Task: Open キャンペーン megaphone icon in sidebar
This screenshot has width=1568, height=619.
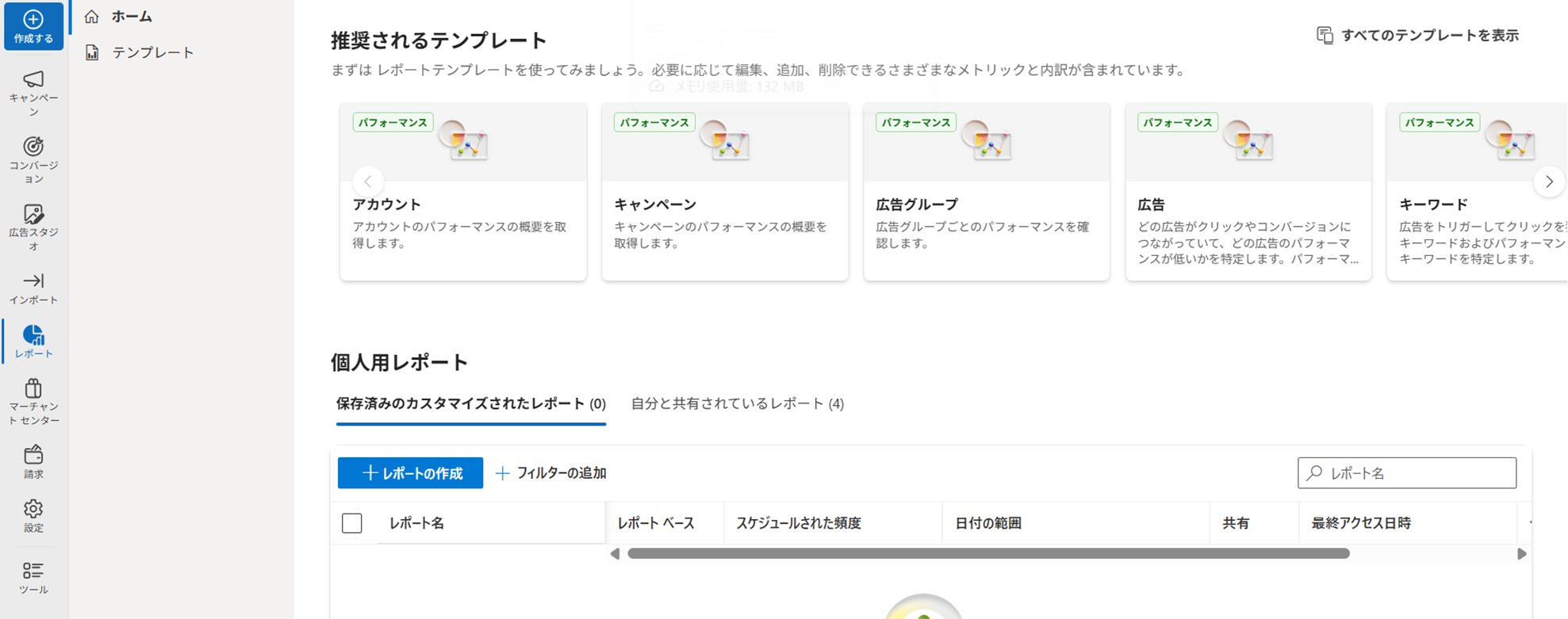Action: 33,79
